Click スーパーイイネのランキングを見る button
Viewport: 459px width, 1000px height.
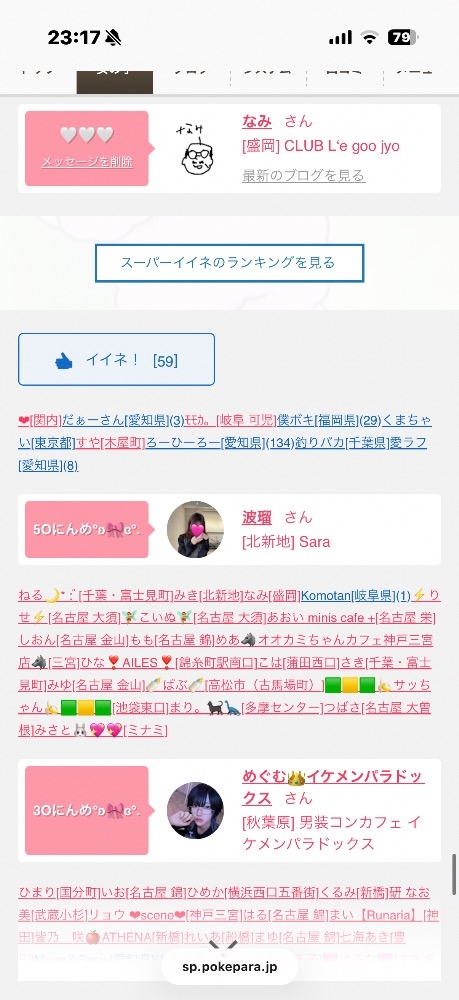pyautogui.click(x=230, y=263)
